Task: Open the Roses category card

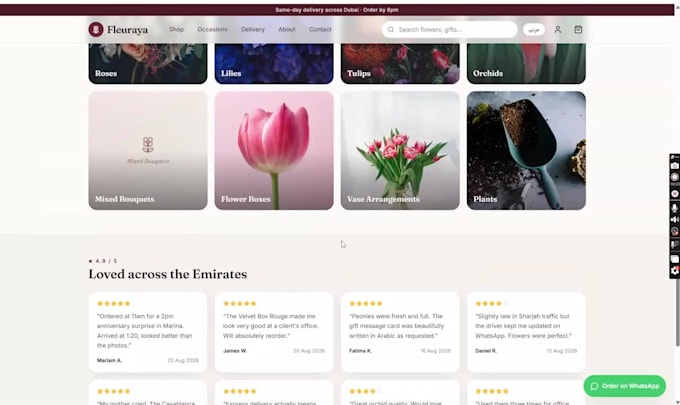Action: click(148, 63)
